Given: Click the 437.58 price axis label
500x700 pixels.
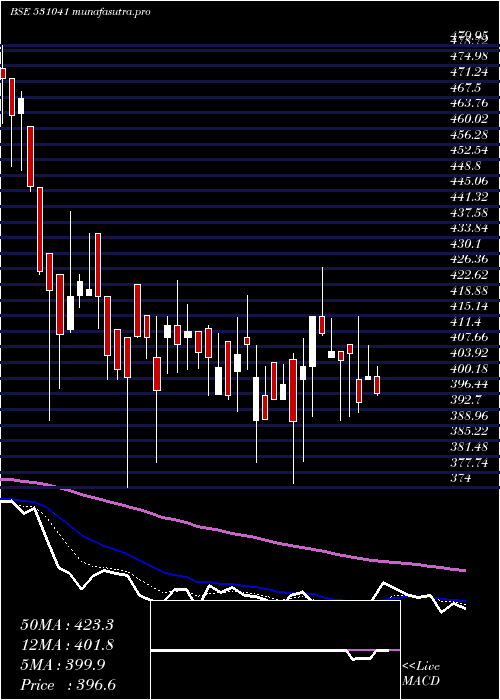Looking at the screenshot, I should (469, 212).
